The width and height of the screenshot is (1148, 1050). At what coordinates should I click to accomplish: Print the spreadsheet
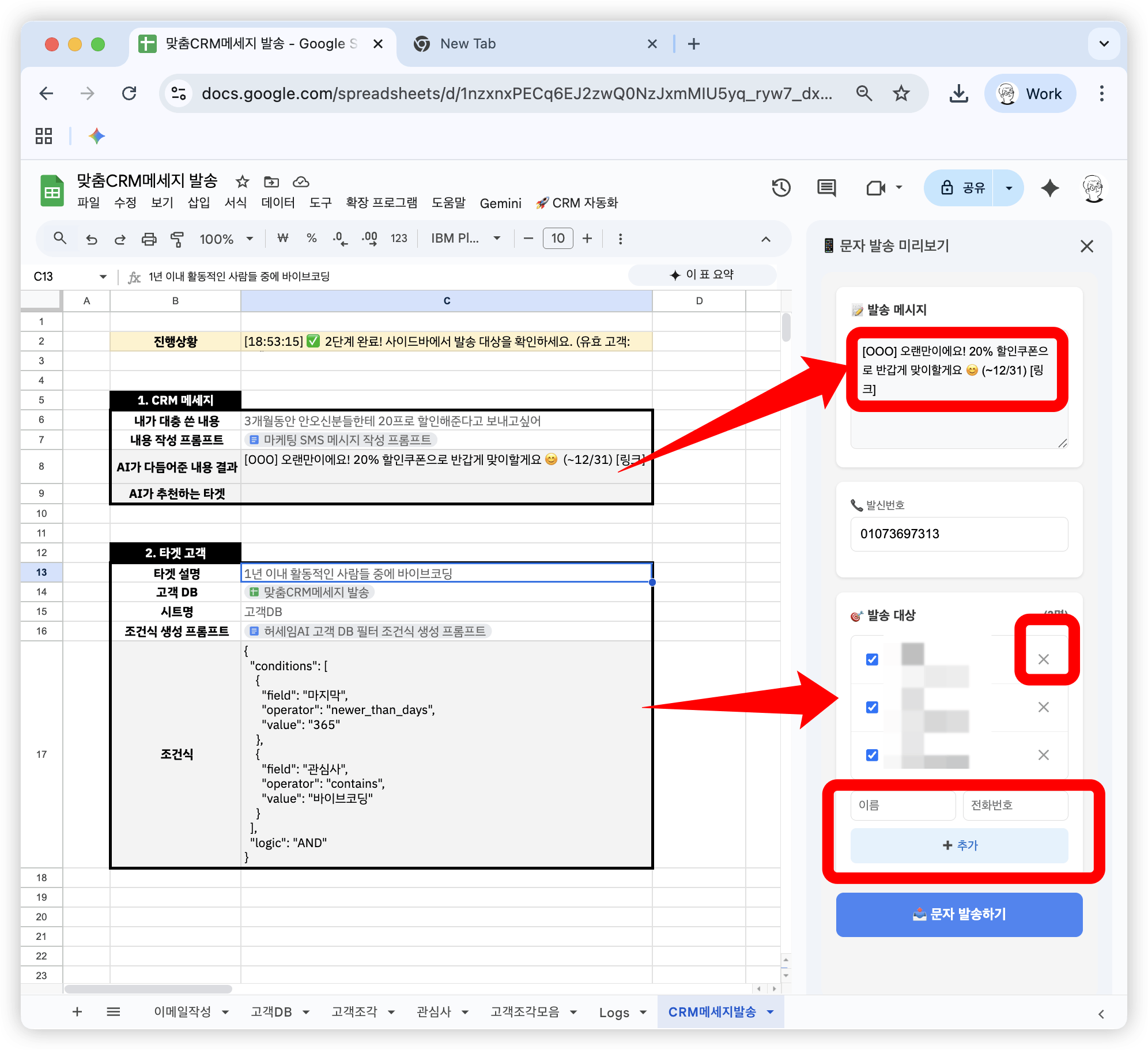click(149, 238)
